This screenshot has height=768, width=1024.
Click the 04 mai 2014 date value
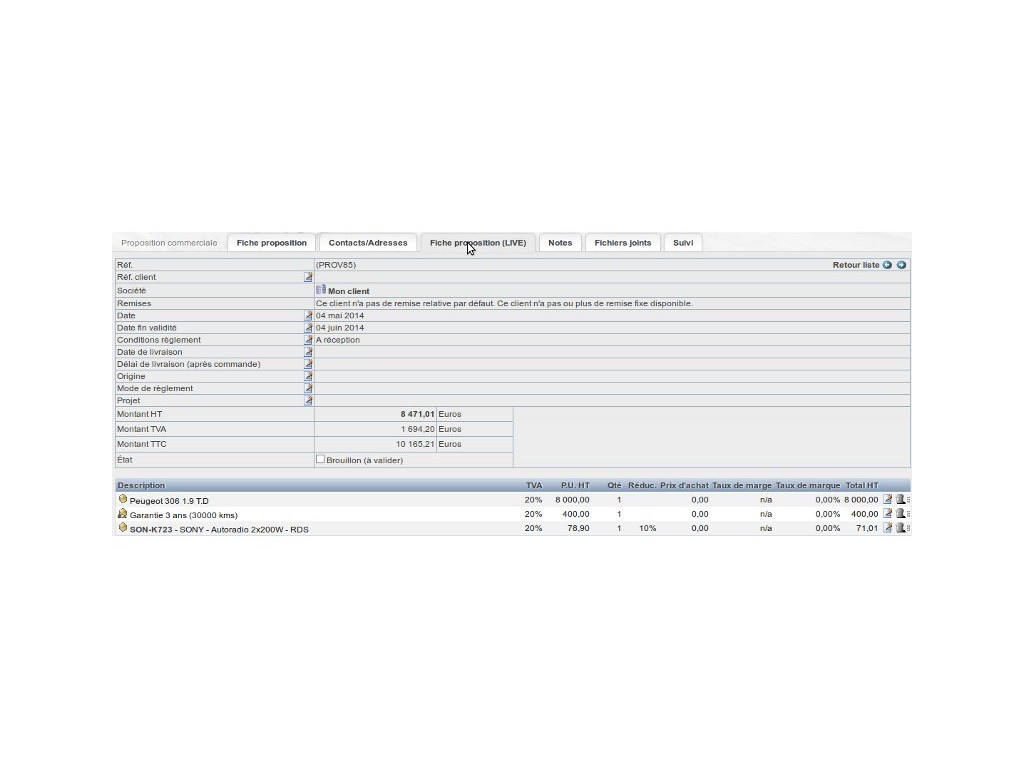click(340, 315)
